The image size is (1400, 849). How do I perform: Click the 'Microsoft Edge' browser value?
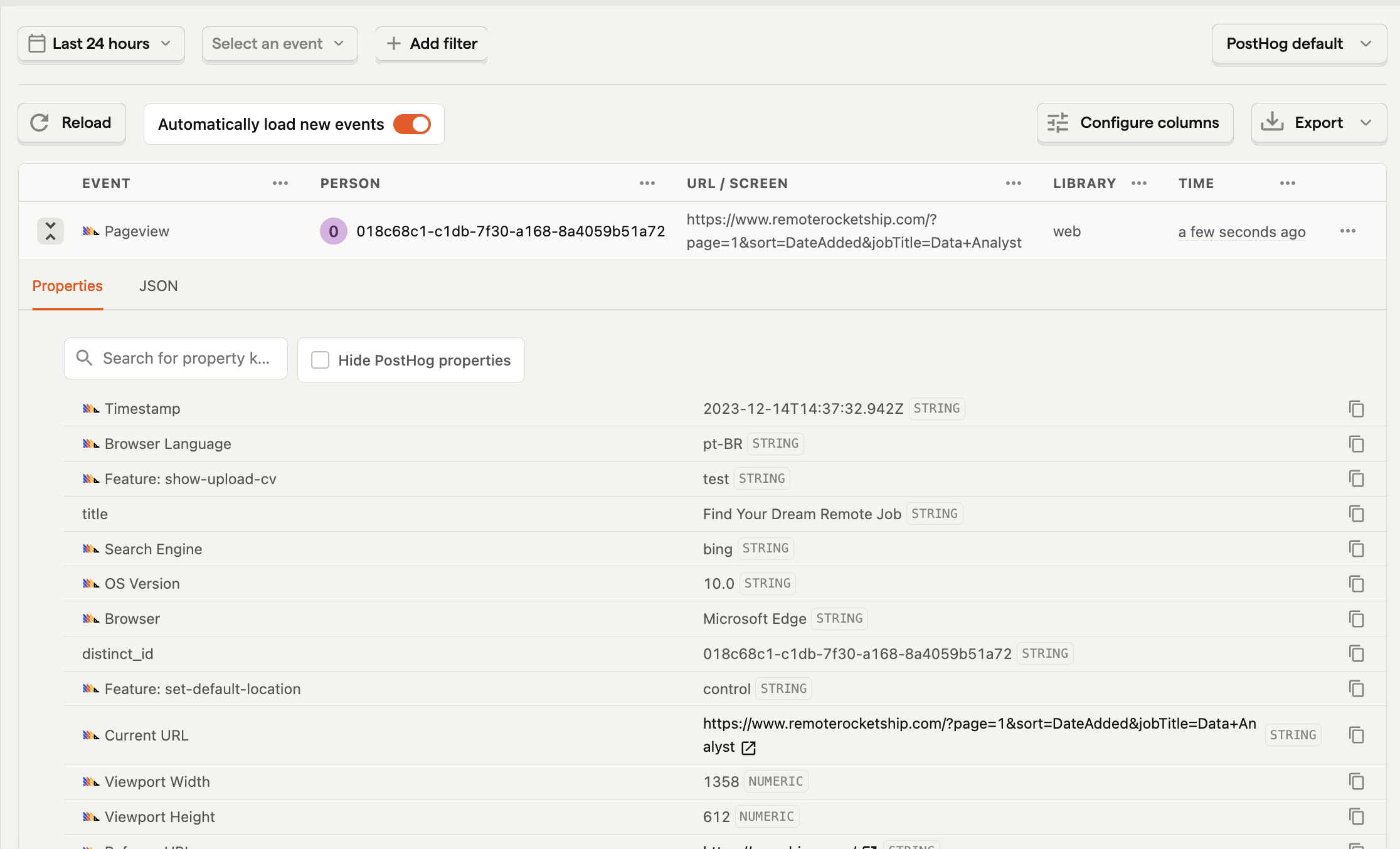click(755, 619)
